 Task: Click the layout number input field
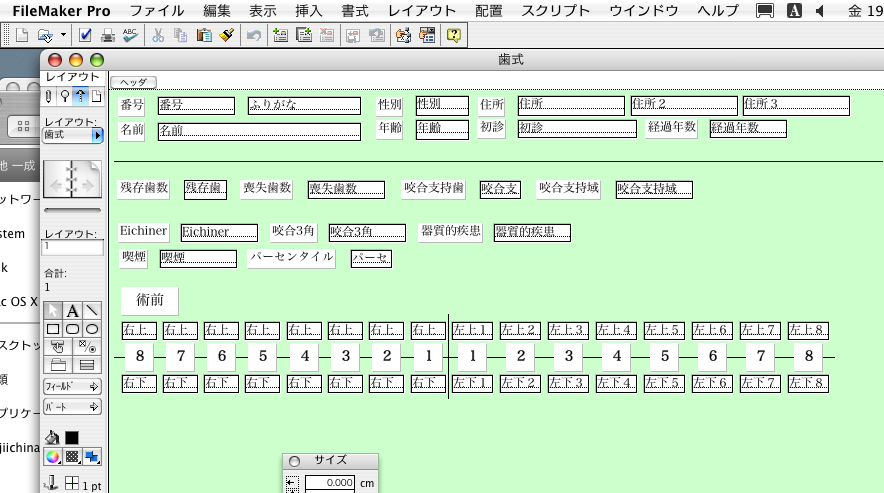[73, 248]
